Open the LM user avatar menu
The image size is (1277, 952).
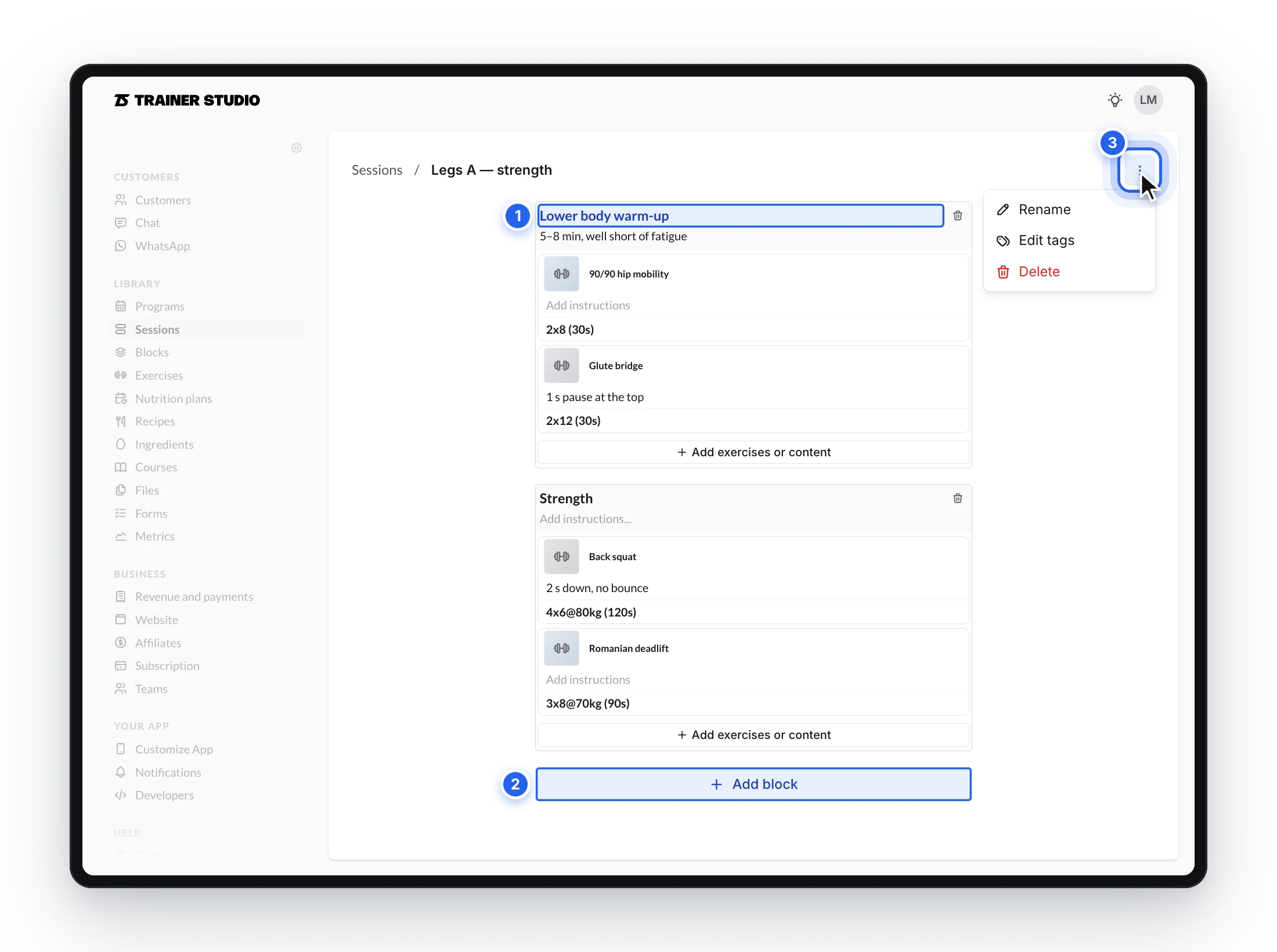tap(1148, 100)
